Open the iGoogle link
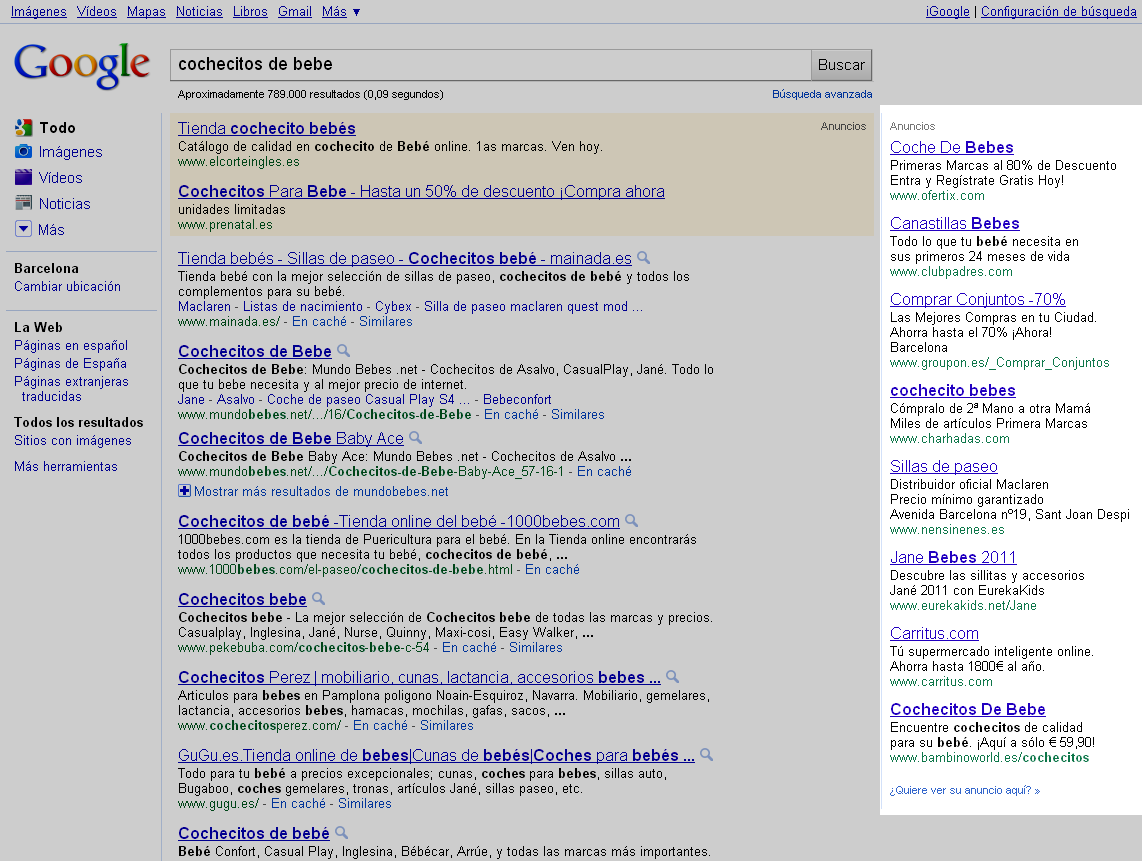The height and width of the screenshot is (861, 1142). click(x=948, y=12)
